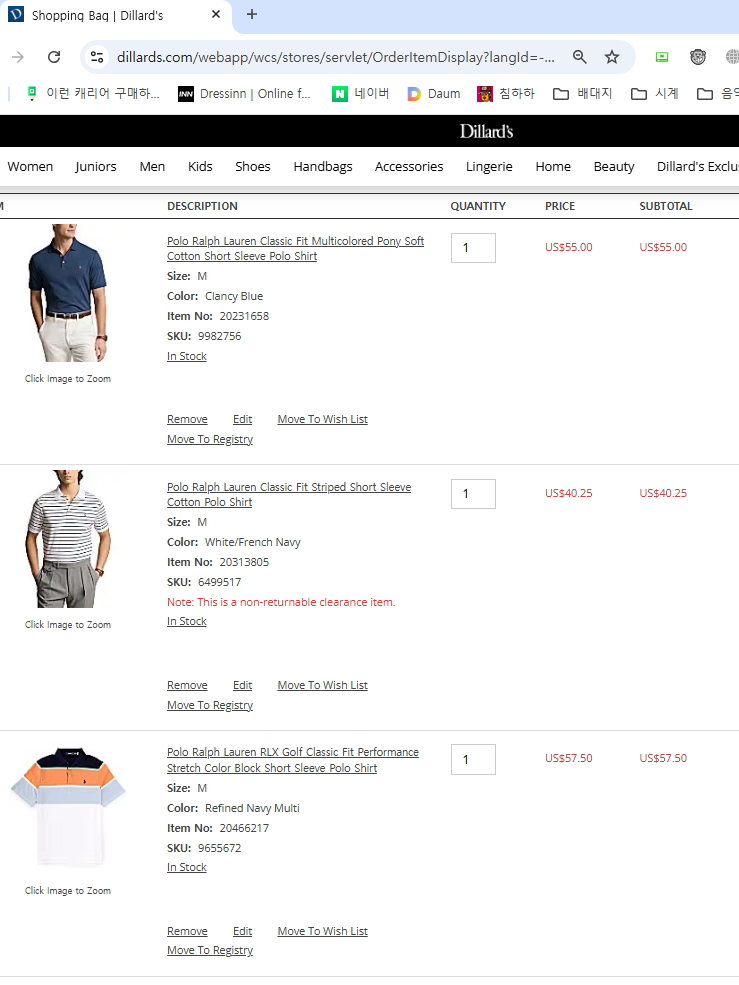Viewport: 739px width, 985px height.
Task: Click the Dillard's logo
Action: point(486,131)
